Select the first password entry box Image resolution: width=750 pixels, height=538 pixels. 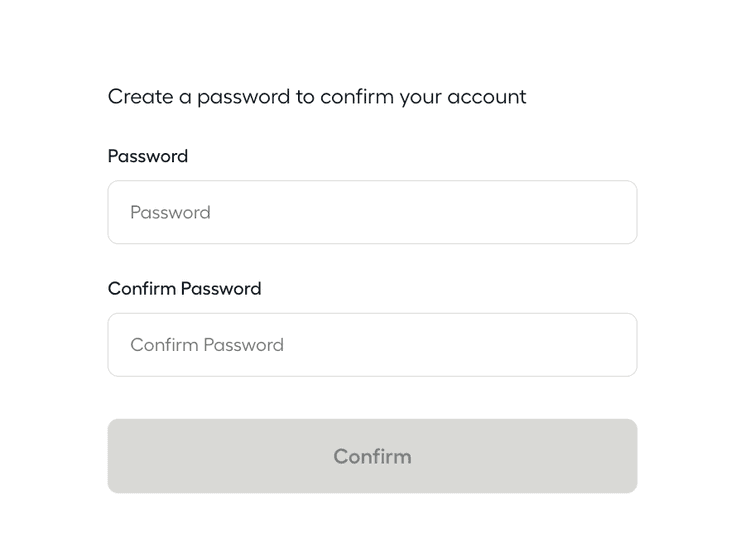point(372,212)
